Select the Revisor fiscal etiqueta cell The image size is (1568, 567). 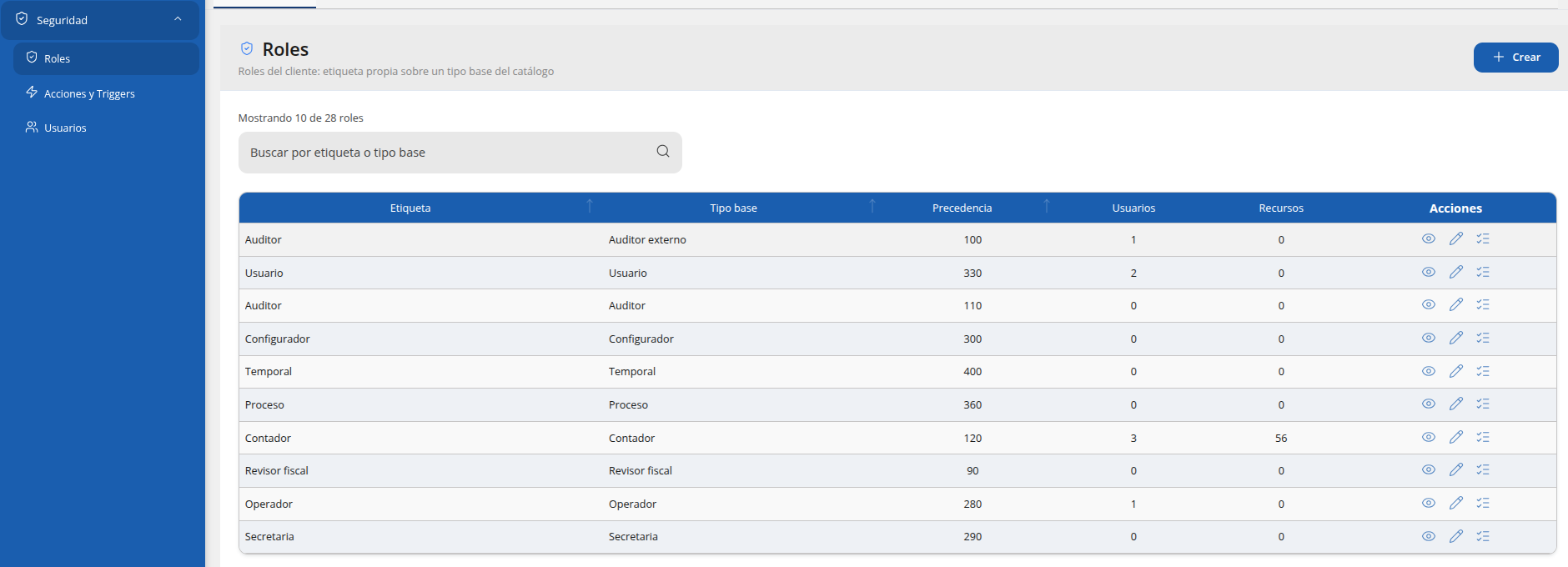[x=277, y=471]
